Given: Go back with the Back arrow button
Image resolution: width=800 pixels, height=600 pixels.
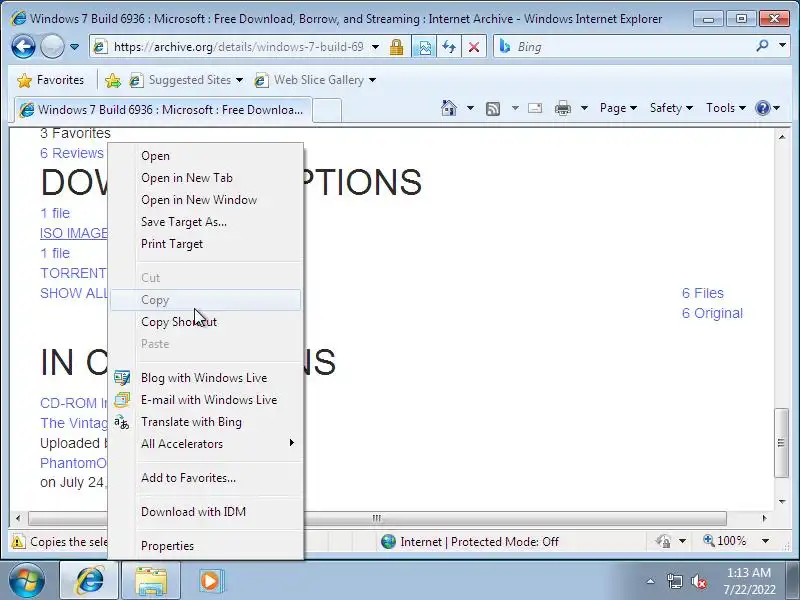Looking at the screenshot, I should (23, 47).
